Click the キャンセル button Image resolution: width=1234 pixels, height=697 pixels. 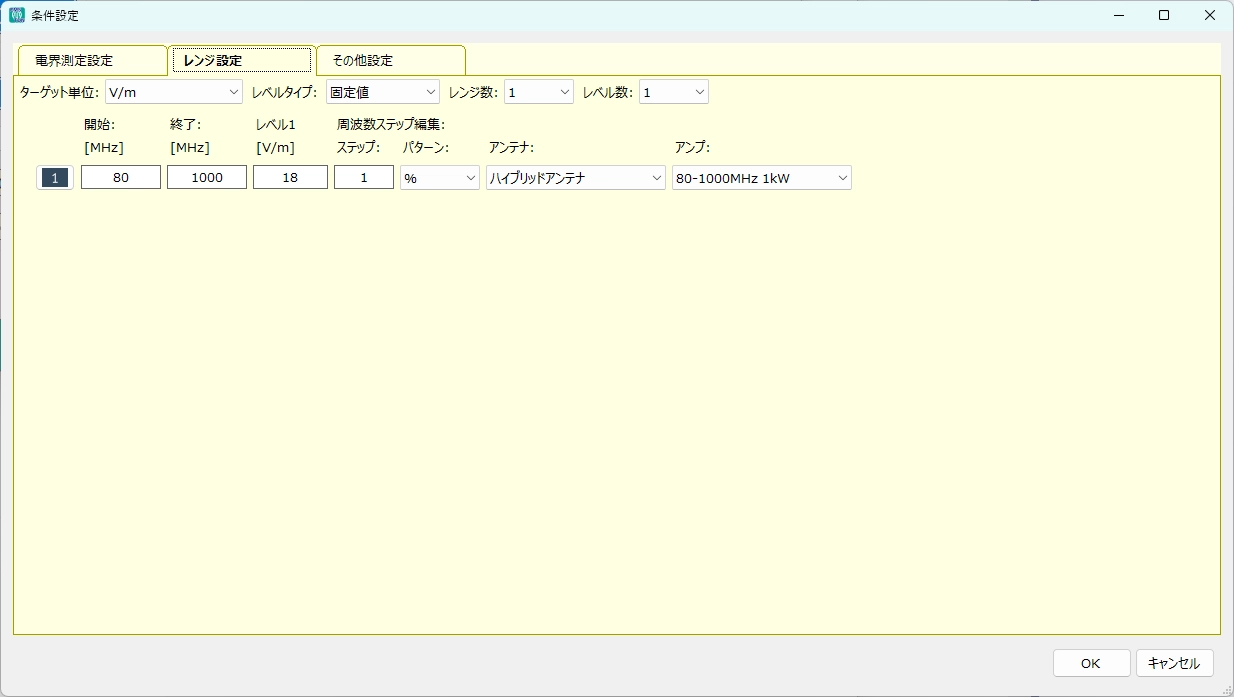pos(1174,663)
